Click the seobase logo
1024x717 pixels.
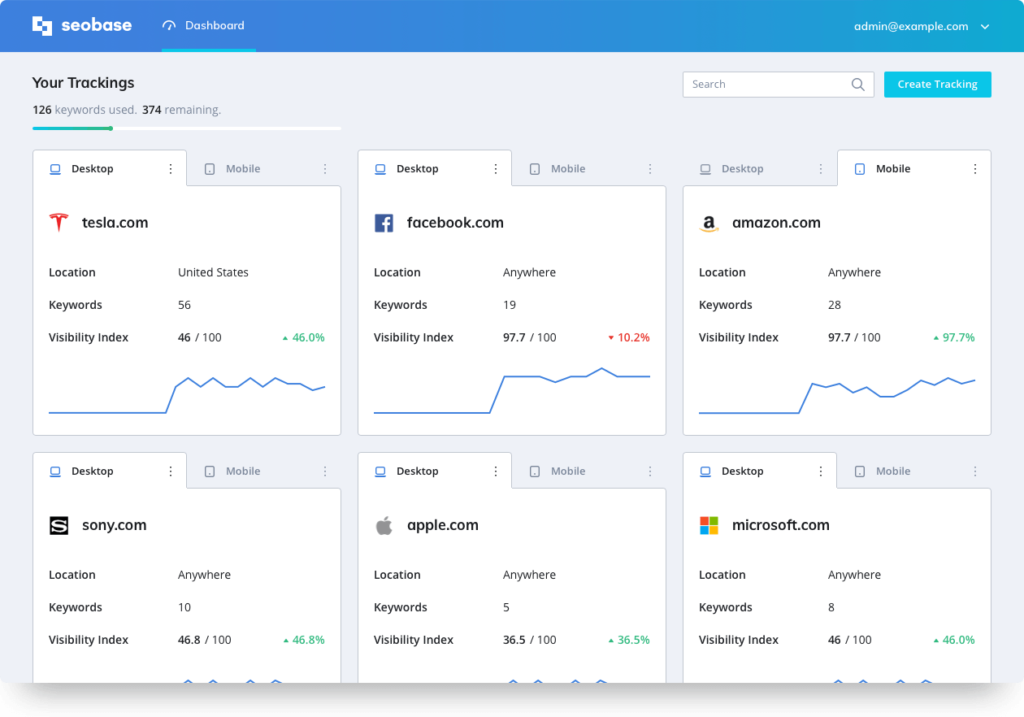click(x=82, y=25)
